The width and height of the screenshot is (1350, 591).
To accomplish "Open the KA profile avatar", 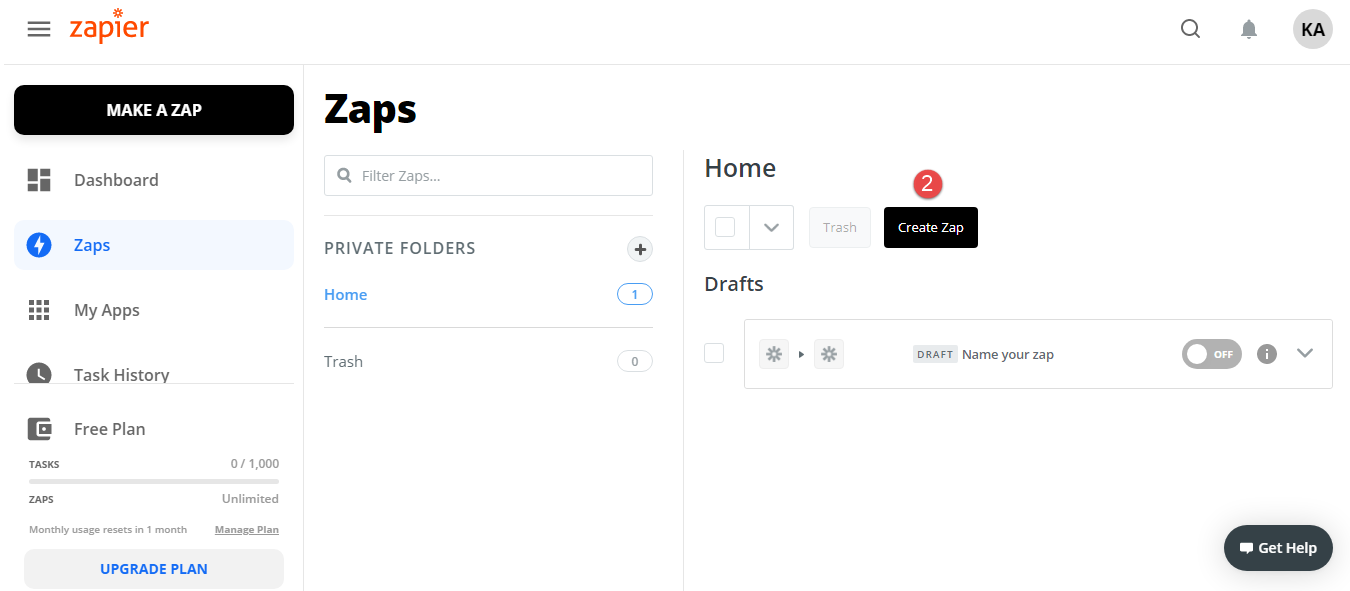I will pyautogui.click(x=1312, y=29).
